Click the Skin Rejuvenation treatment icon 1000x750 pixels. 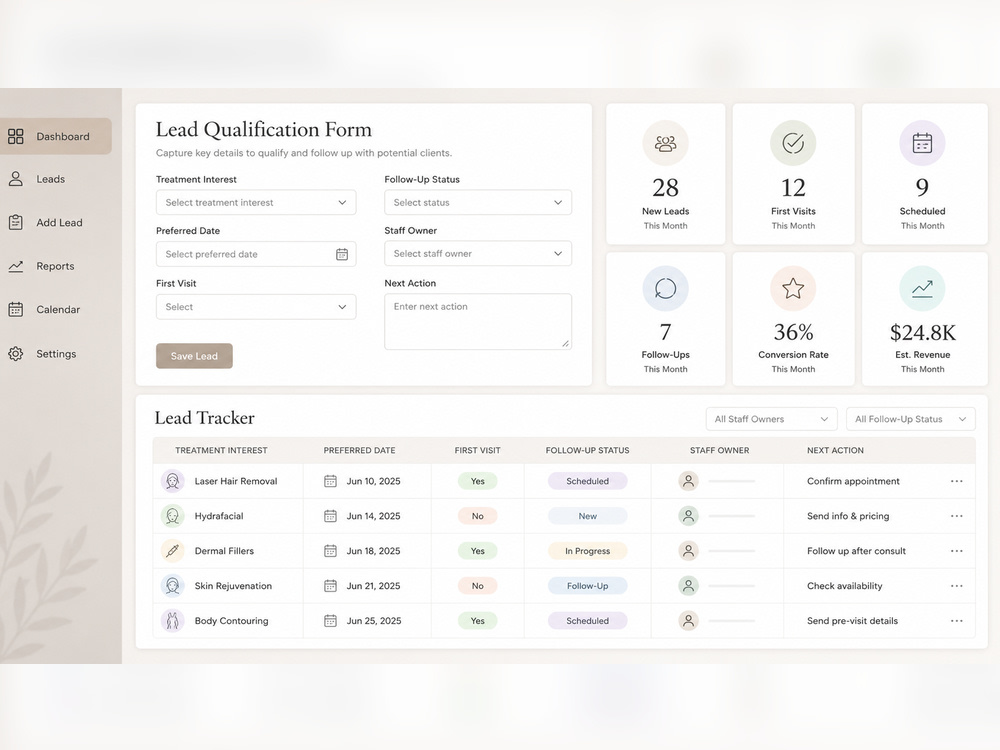[172, 585]
